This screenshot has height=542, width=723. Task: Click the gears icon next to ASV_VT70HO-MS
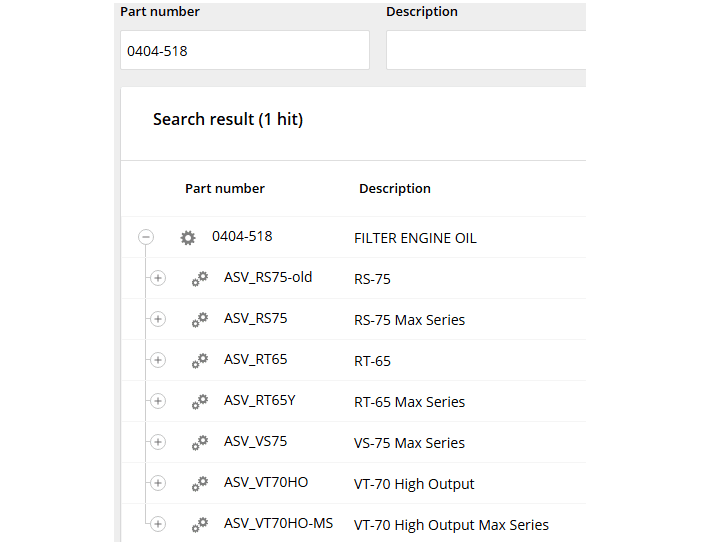[x=200, y=524]
